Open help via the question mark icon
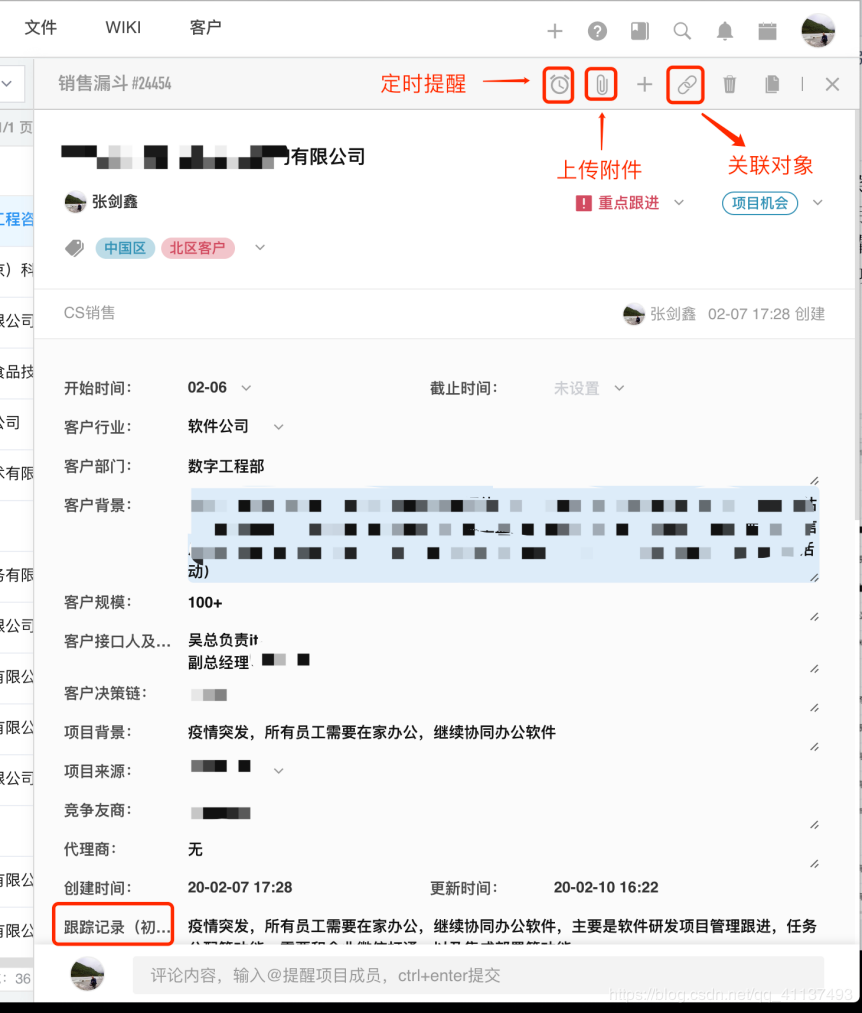 click(597, 31)
